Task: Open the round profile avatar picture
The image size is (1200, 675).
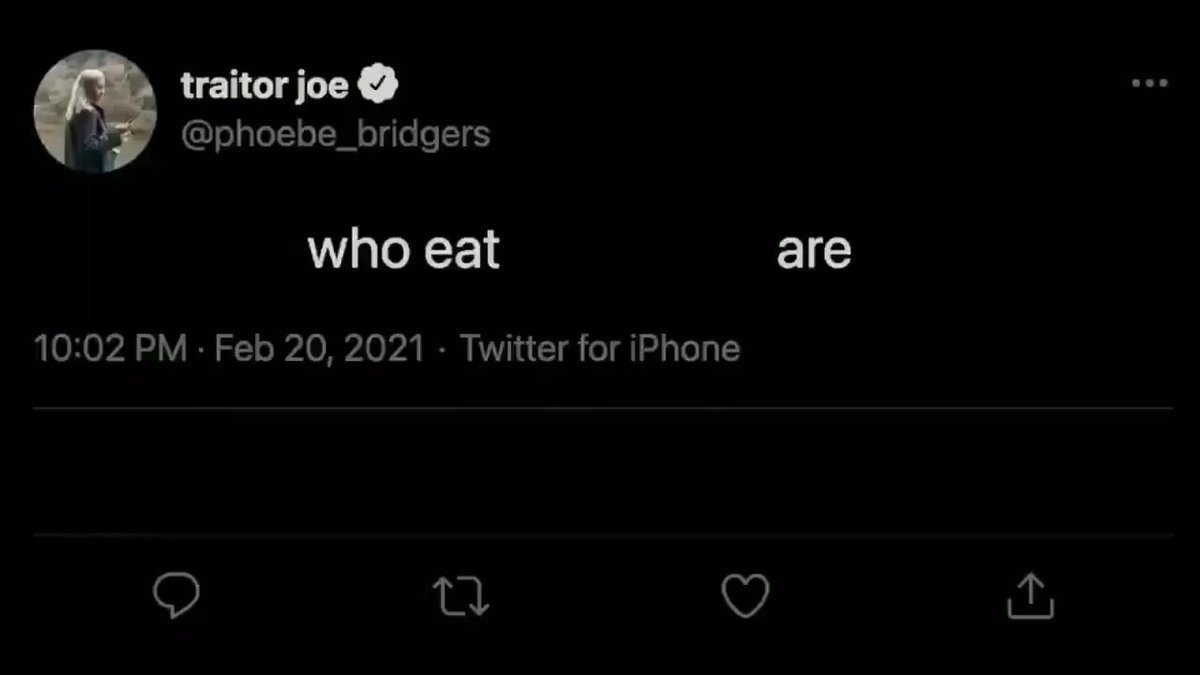Action: tap(95, 110)
